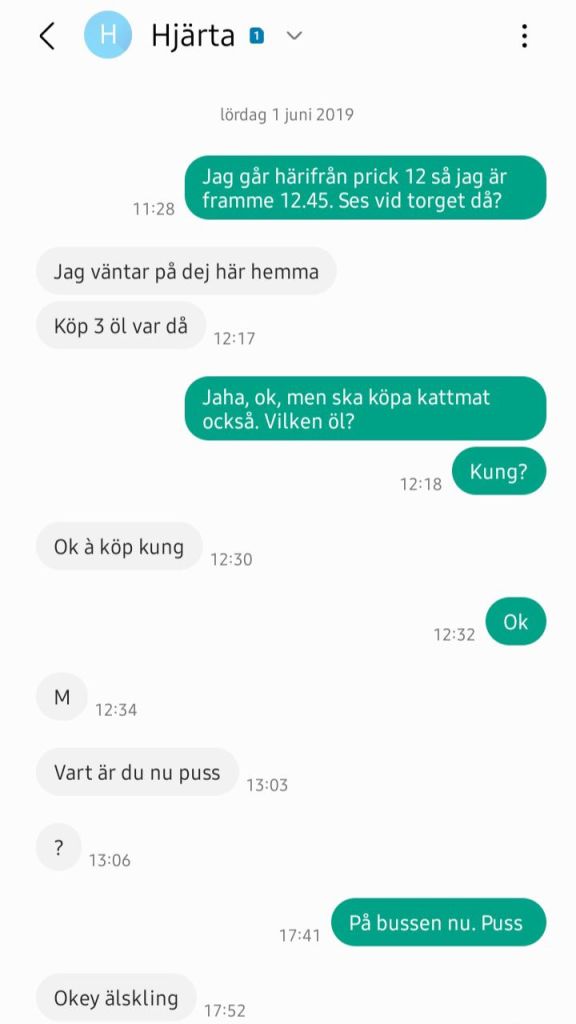Select the single 'M' message bubble

61,697
